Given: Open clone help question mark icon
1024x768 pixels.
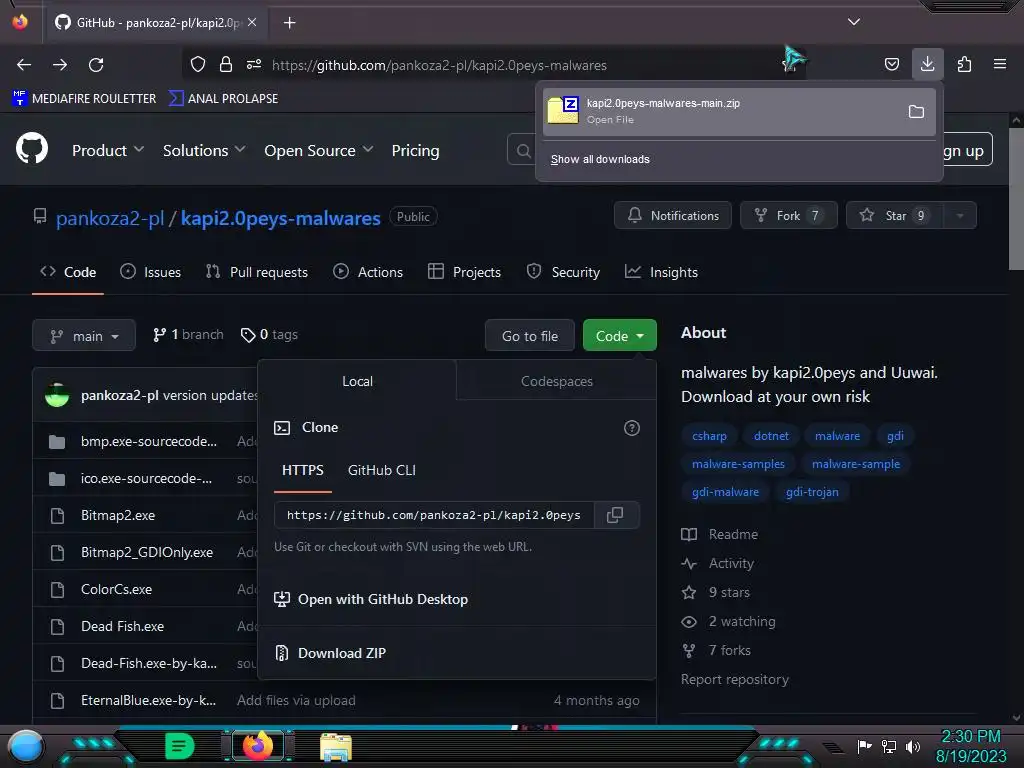Looking at the screenshot, I should (x=632, y=428).
